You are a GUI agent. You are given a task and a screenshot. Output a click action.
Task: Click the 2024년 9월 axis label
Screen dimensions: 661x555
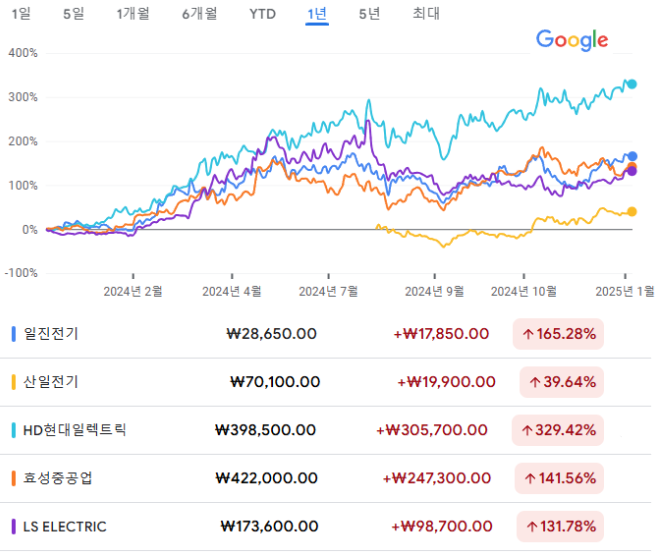[x=435, y=291]
